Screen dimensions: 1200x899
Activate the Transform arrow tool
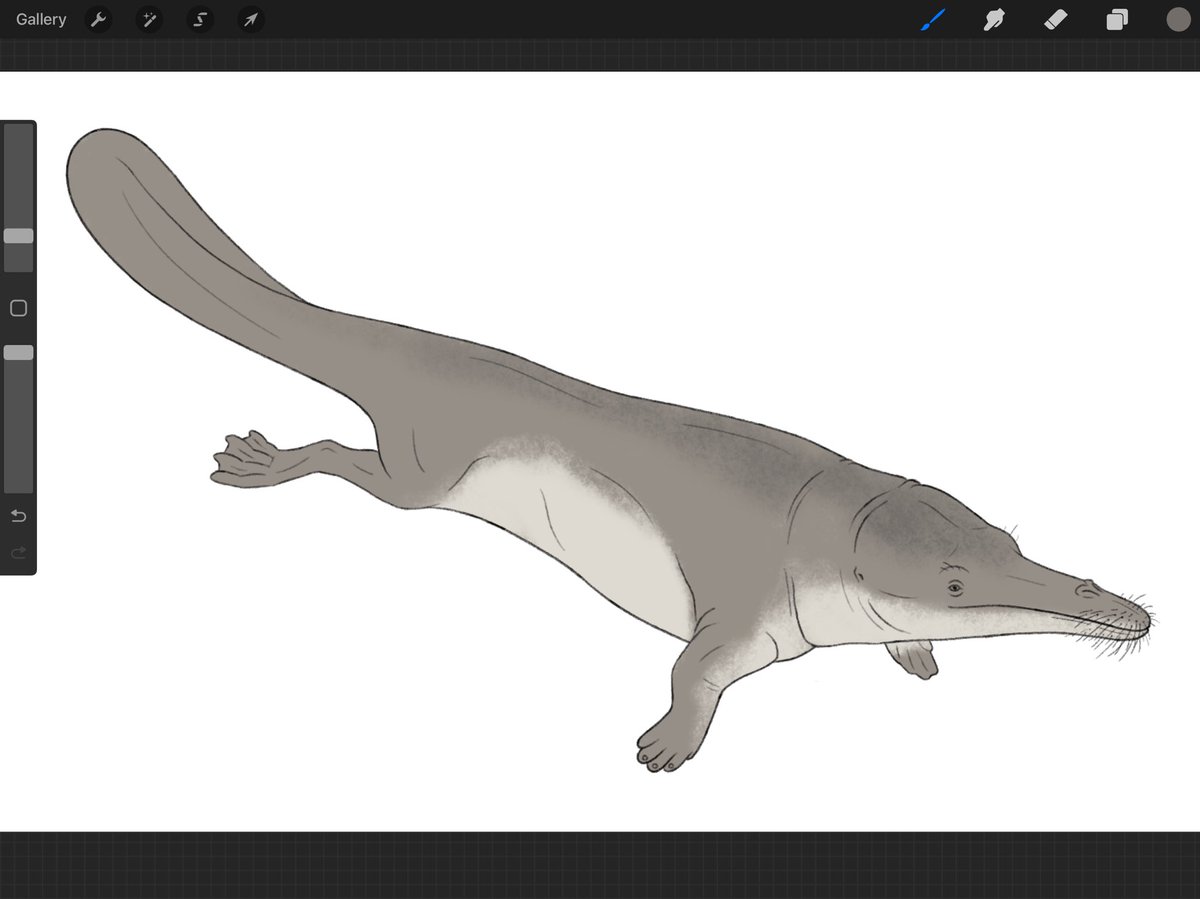click(250, 20)
